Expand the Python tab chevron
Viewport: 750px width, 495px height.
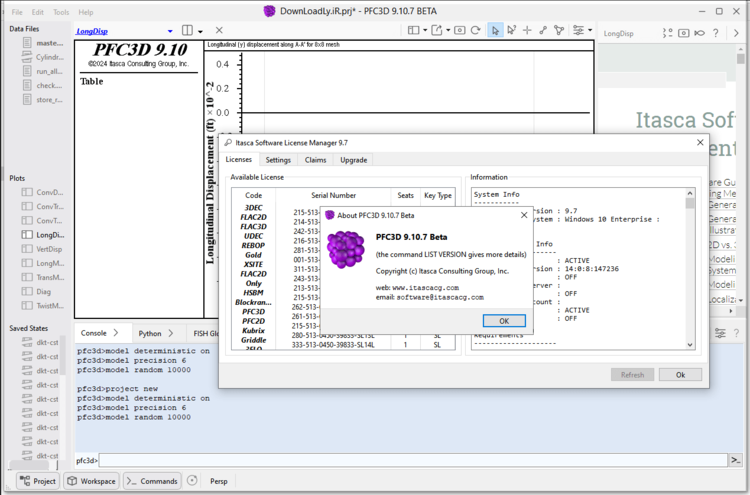(x=169, y=333)
